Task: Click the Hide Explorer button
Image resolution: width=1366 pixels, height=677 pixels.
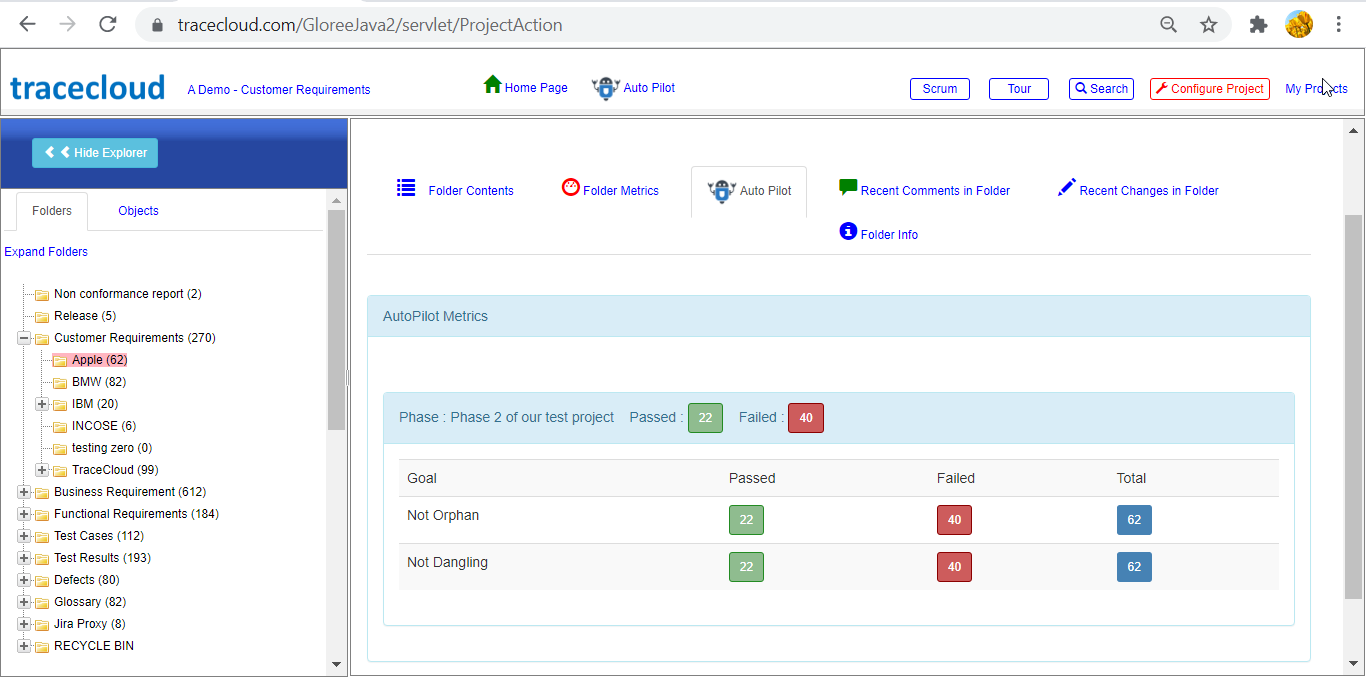Action: click(x=95, y=153)
